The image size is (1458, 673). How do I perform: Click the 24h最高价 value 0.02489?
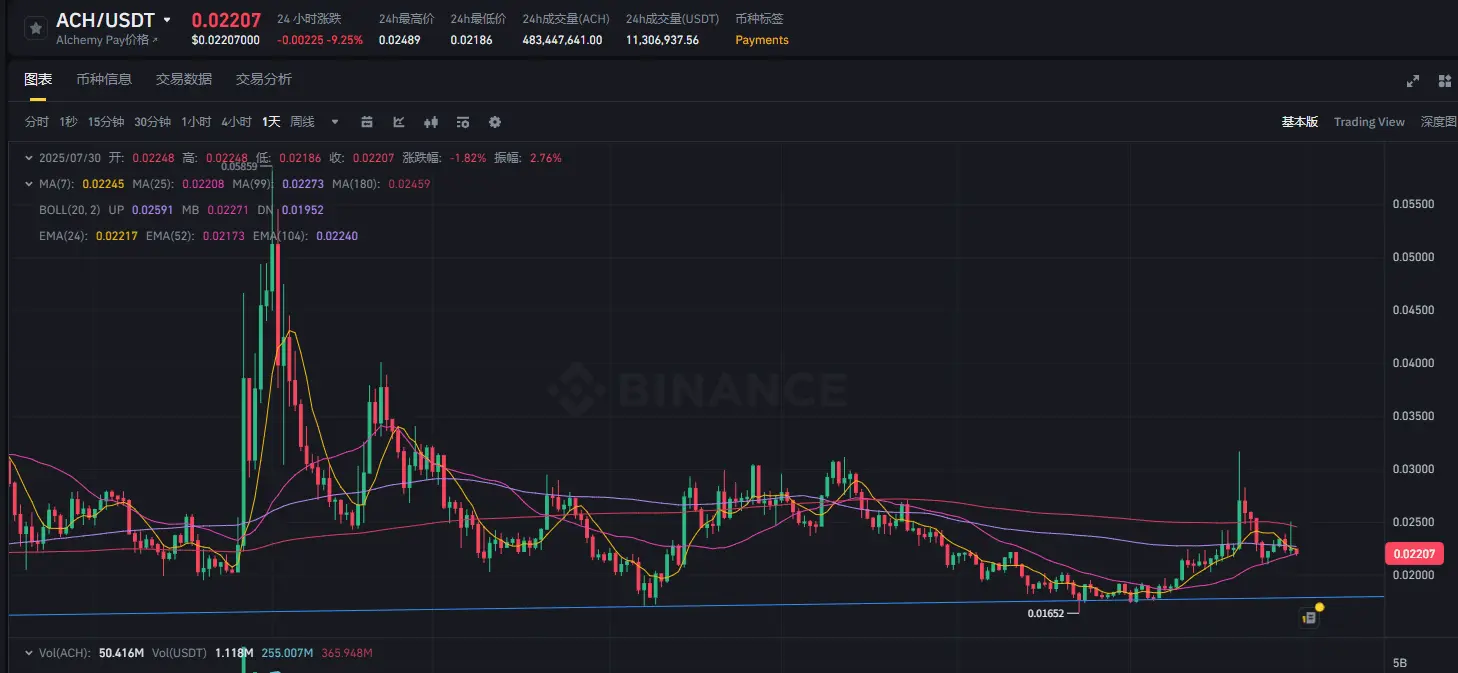coord(400,40)
